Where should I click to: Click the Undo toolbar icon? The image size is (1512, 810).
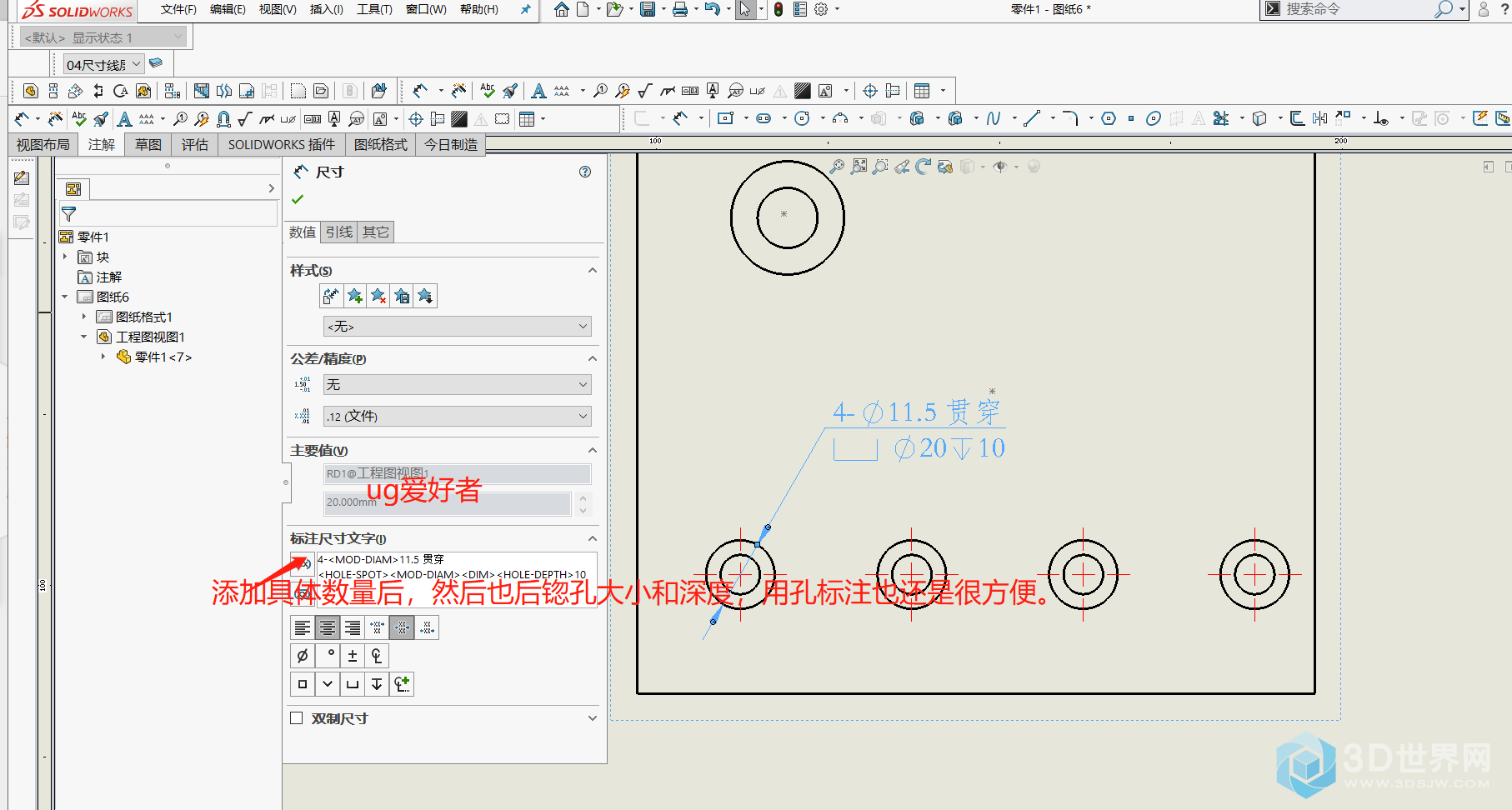point(712,9)
